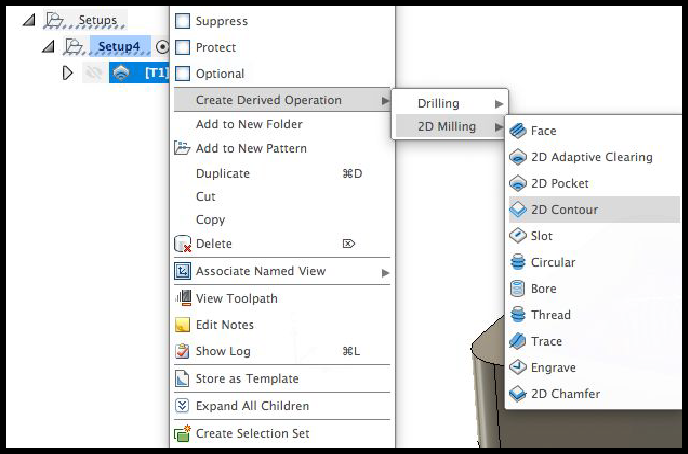The height and width of the screenshot is (454, 688).
Task: Open the Associate Named View submenu arrow
Action: tap(385, 273)
